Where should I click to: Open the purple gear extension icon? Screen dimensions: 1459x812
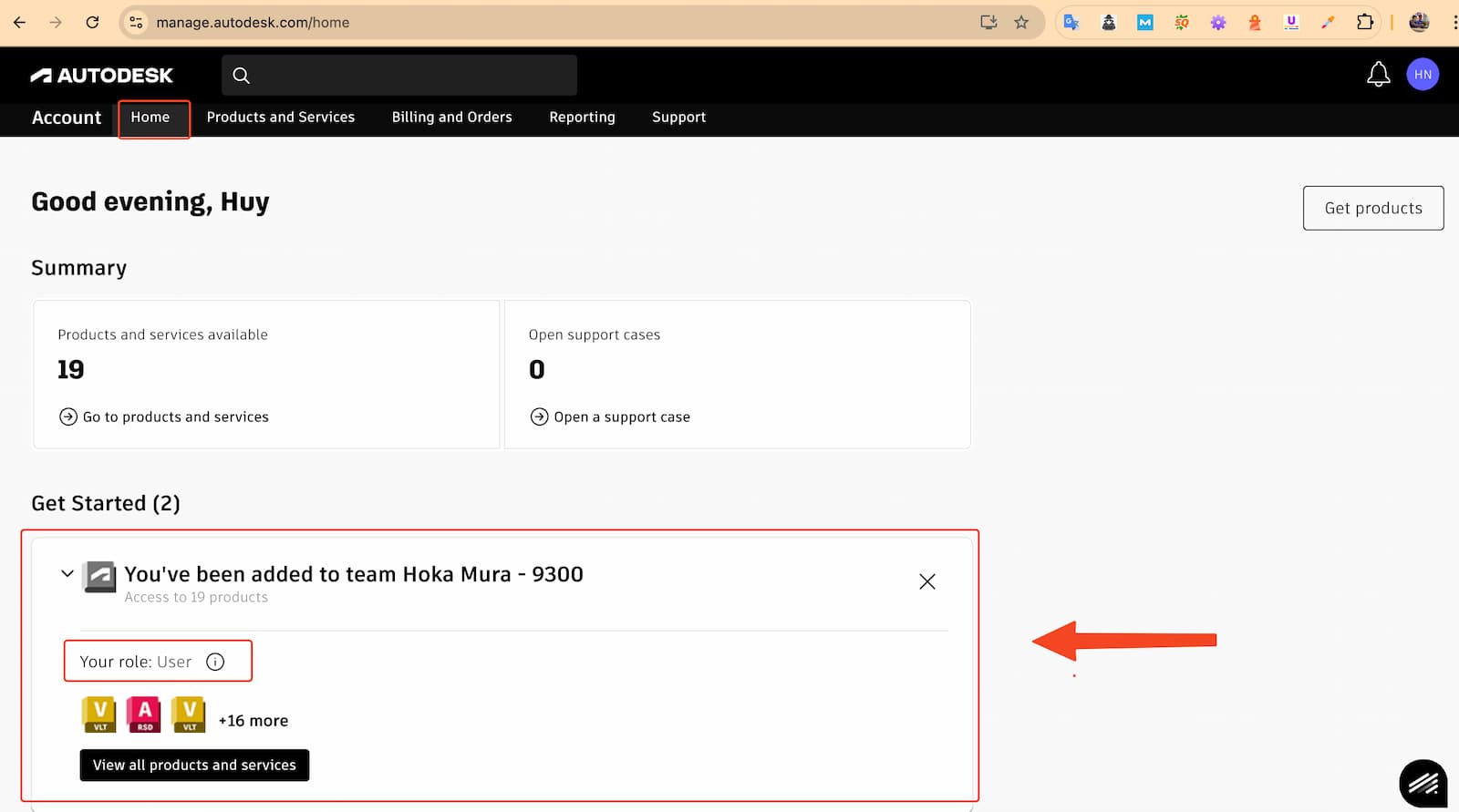[x=1218, y=22]
